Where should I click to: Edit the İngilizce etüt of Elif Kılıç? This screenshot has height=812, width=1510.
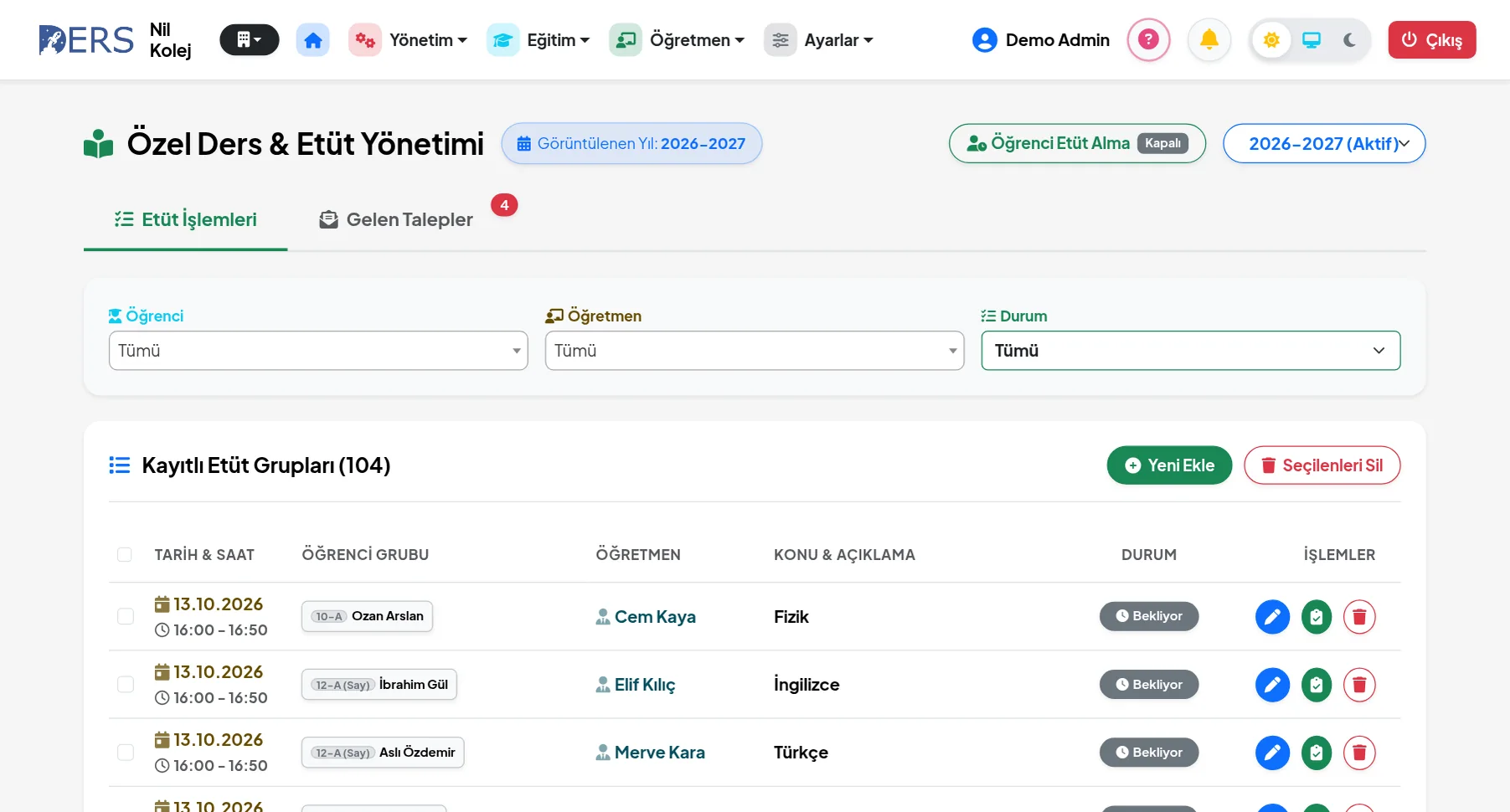click(x=1272, y=685)
